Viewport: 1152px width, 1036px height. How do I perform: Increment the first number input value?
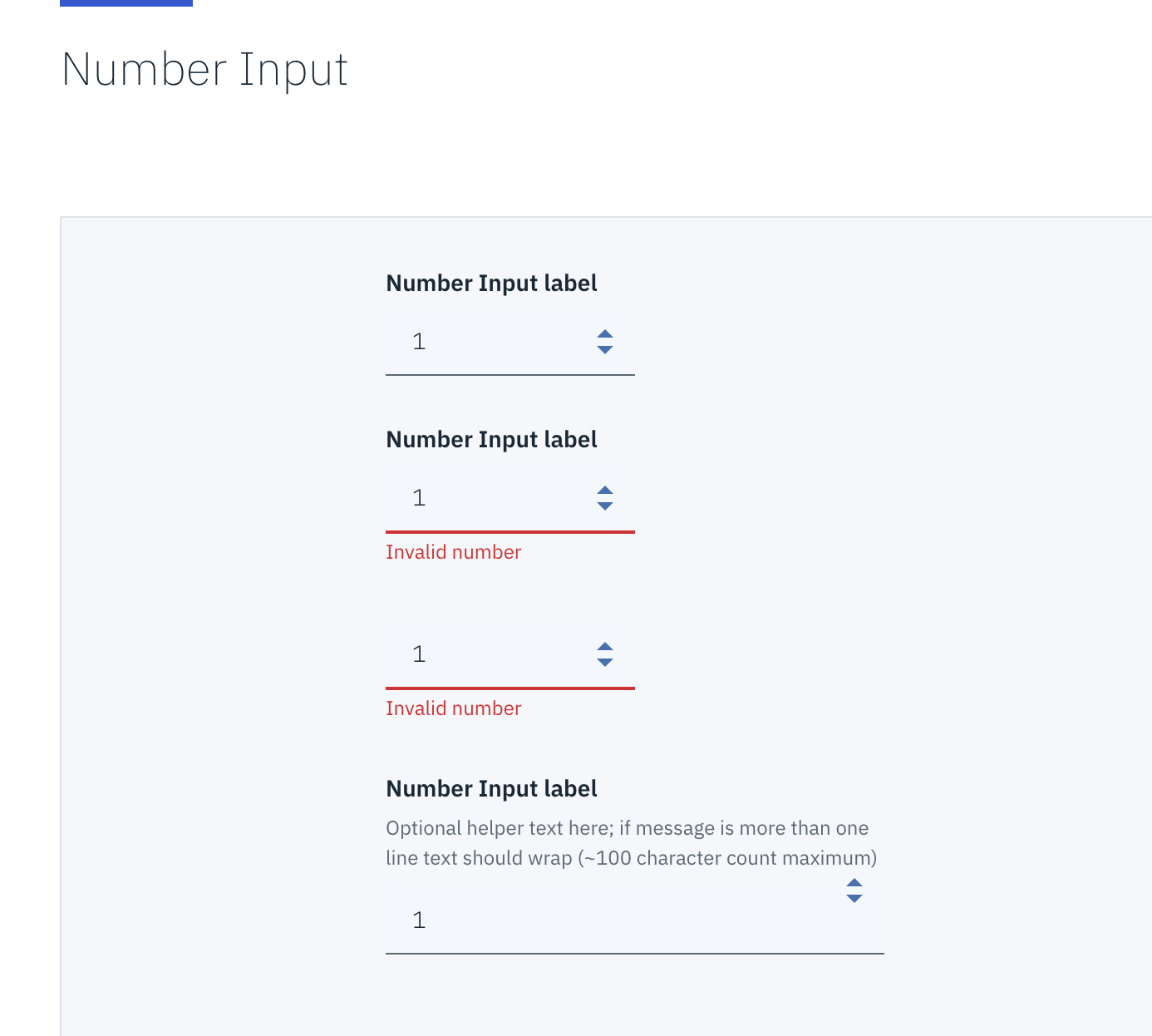(604, 335)
